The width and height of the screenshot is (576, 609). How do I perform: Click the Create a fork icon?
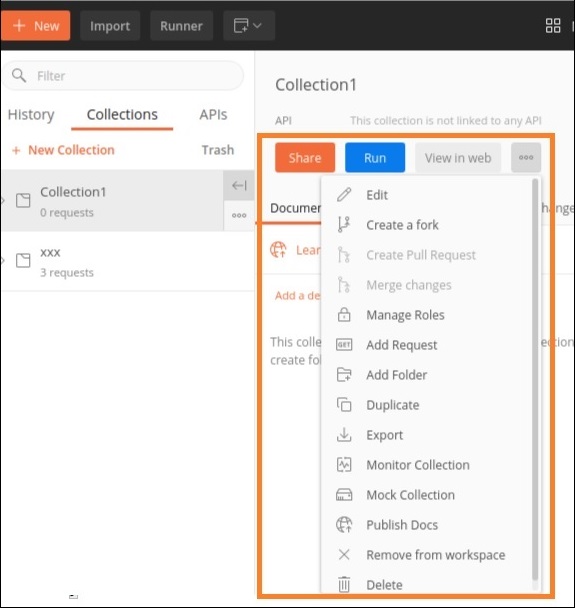[x=344, y=224]
